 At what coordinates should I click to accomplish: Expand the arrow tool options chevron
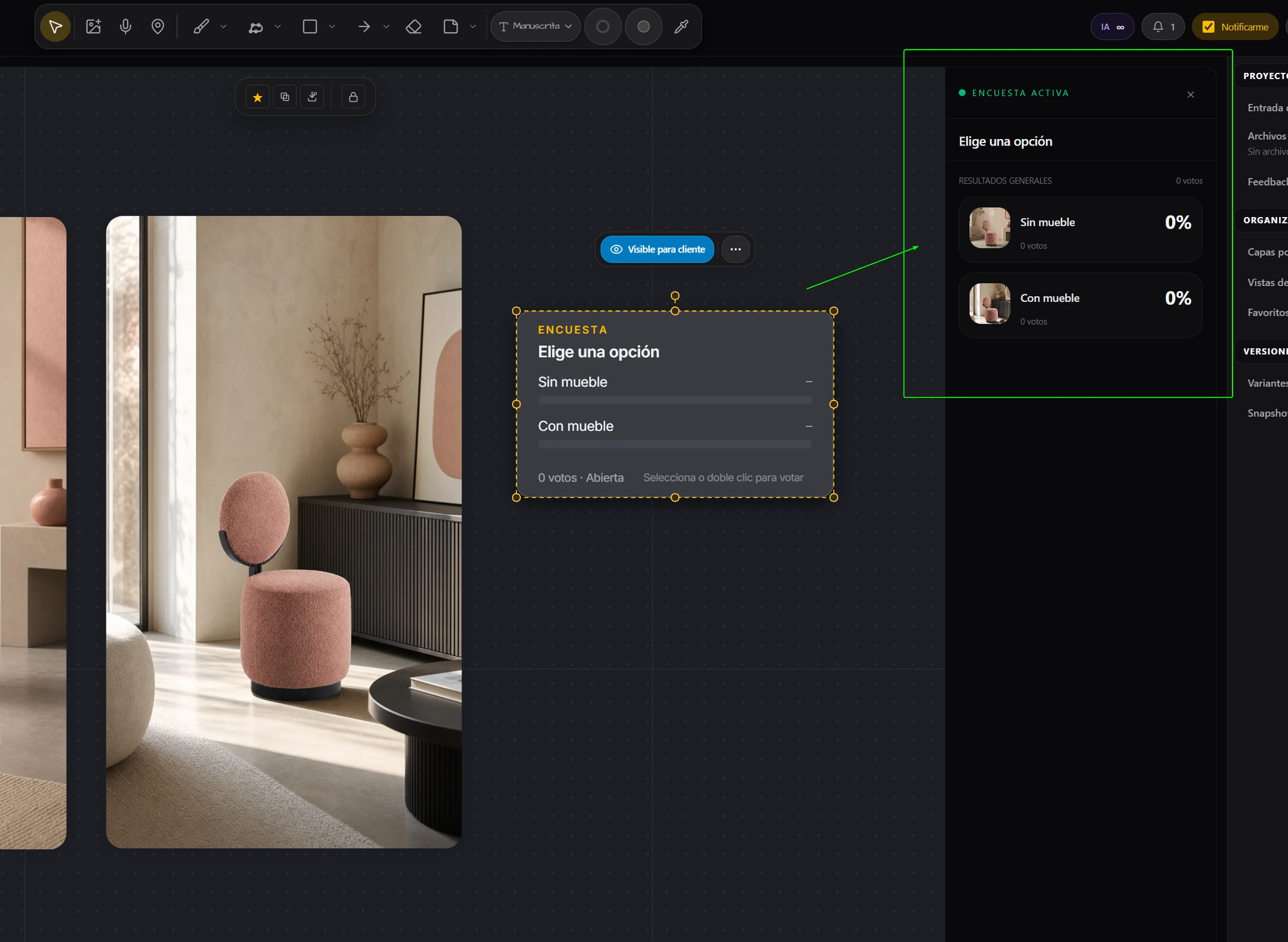coord(386,26)
